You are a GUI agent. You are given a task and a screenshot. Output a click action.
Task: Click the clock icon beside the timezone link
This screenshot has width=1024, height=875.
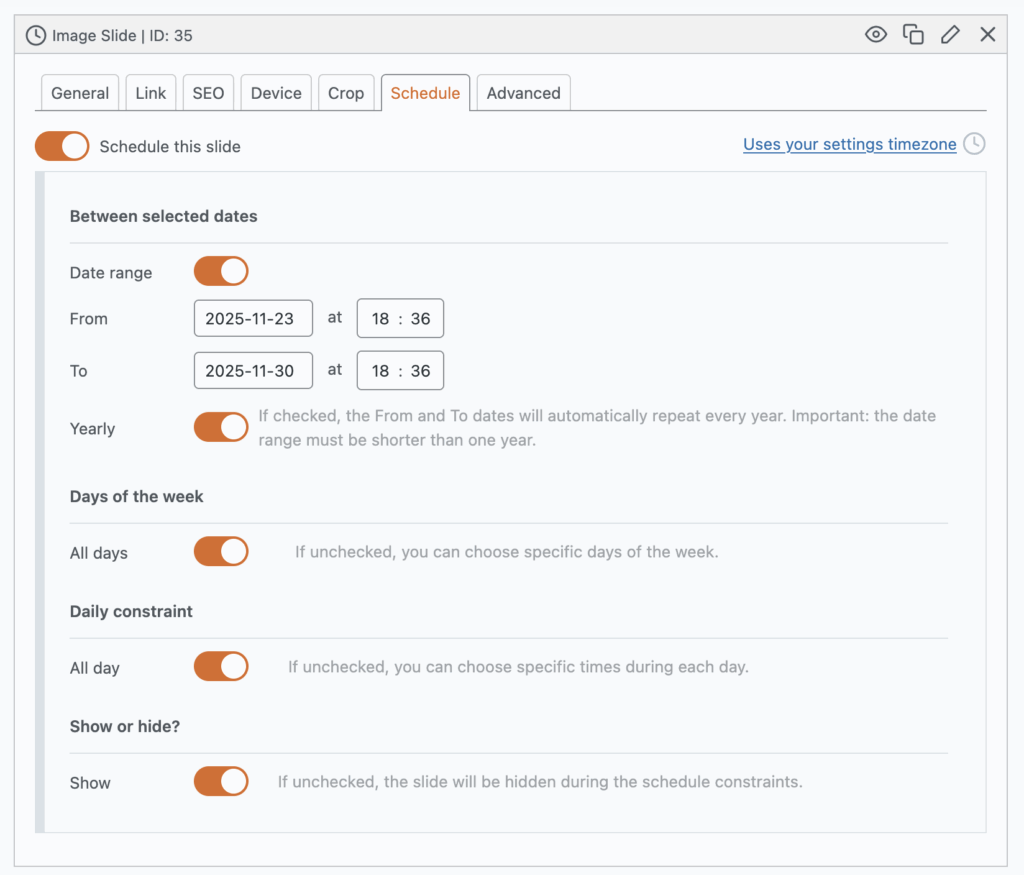(975, 144)
